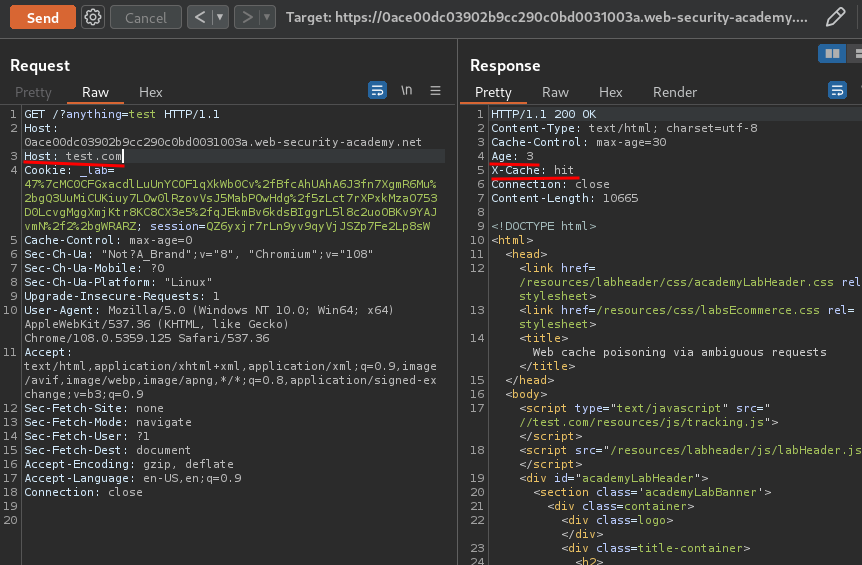The width and height of the screenshot is (862, 565).
Task: Click the Target URL text
Action: click(546, 18)
